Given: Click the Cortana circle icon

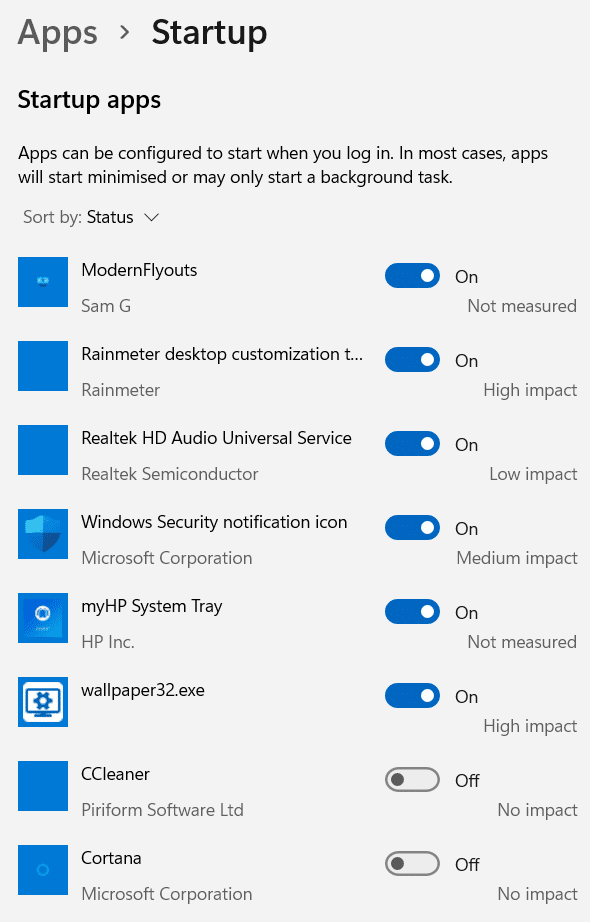Looking at the screenshot, I should [43, 870].
